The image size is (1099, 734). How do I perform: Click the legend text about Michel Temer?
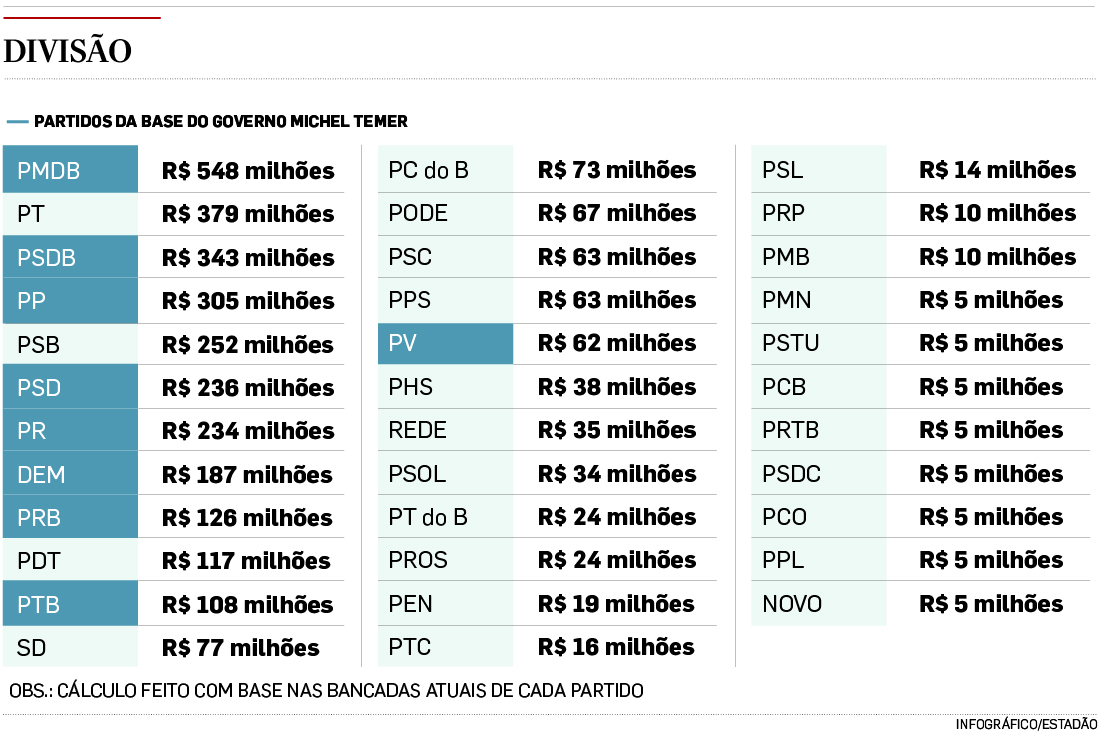click(x=221, y=122)
